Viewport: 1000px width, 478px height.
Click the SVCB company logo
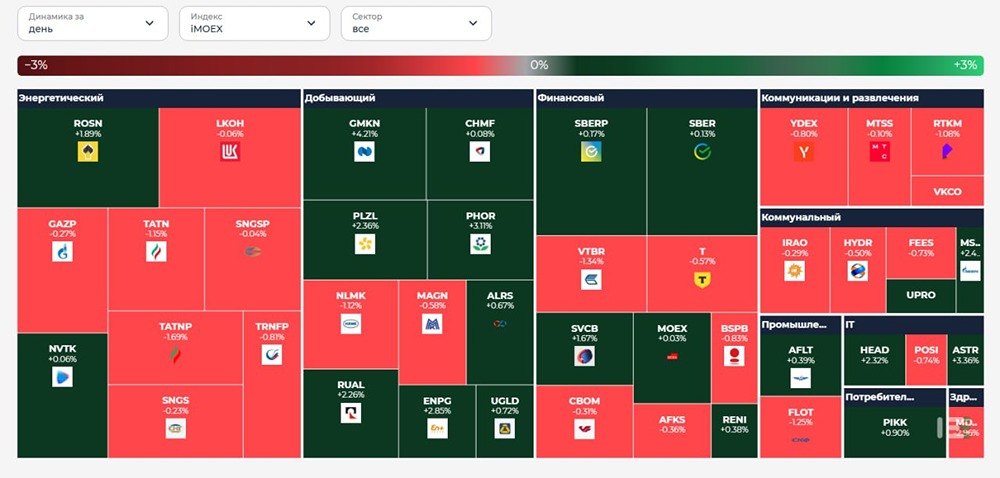(584, 356)
